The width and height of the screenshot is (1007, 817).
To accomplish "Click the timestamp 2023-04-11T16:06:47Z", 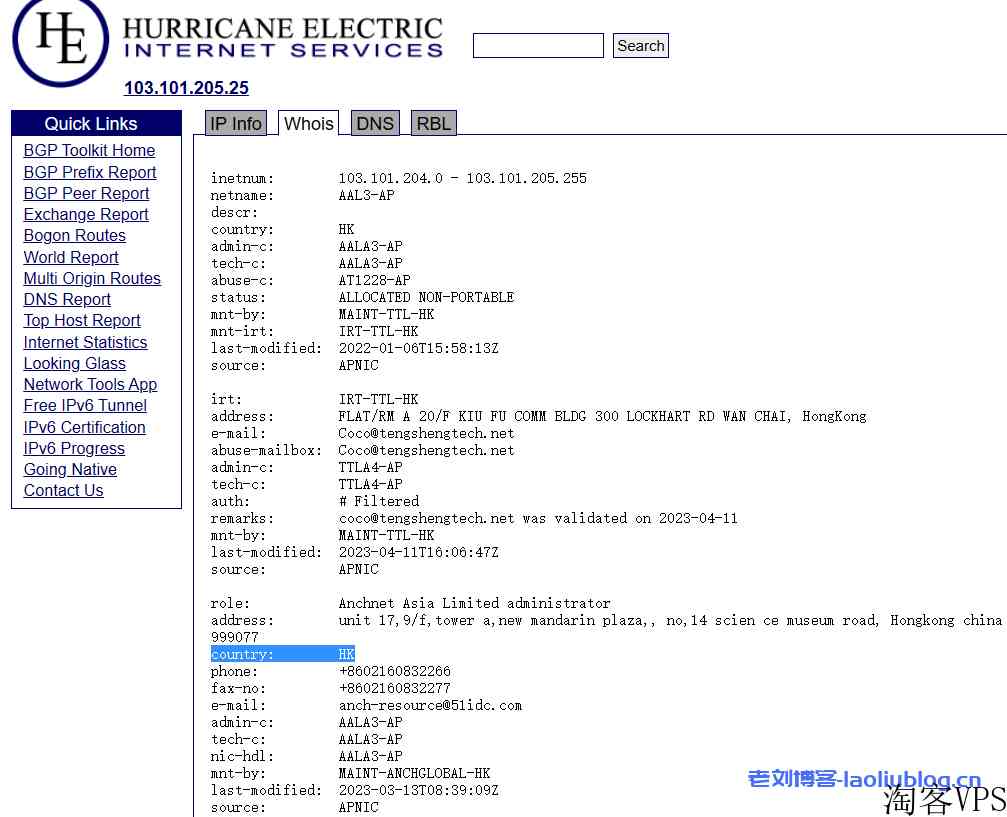I will point(418,552).
